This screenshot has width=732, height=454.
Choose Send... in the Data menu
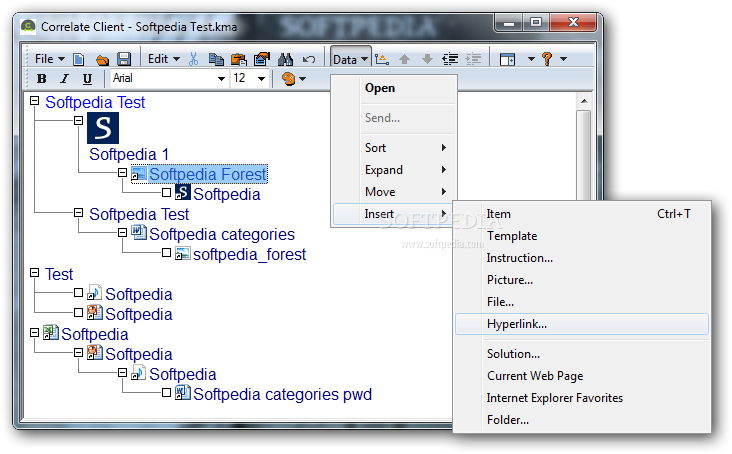coord(394,118)
